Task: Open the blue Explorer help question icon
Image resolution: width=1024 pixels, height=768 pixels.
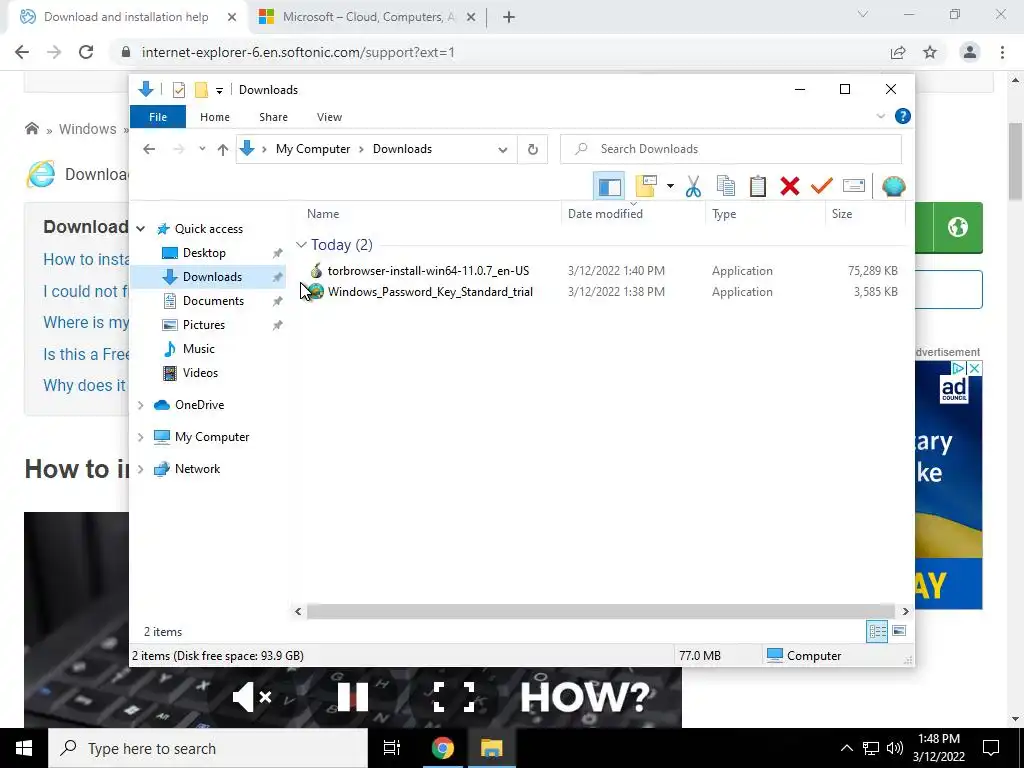Action: (x=903, y=116)
